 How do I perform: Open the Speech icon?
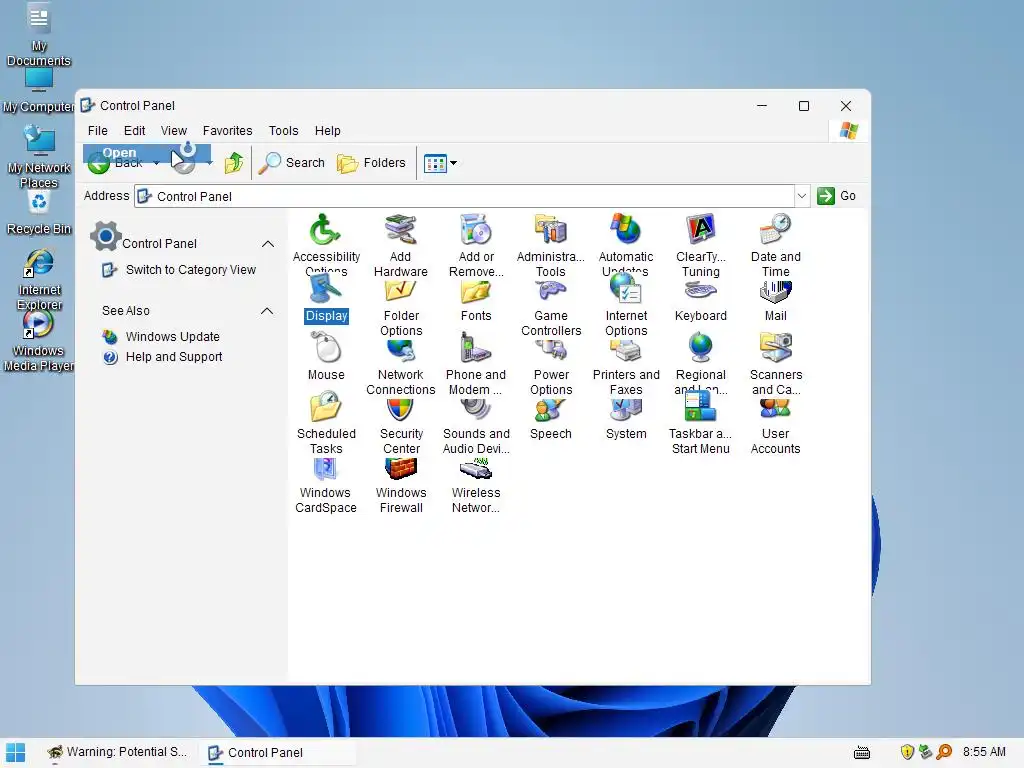(x=551, y=409)
